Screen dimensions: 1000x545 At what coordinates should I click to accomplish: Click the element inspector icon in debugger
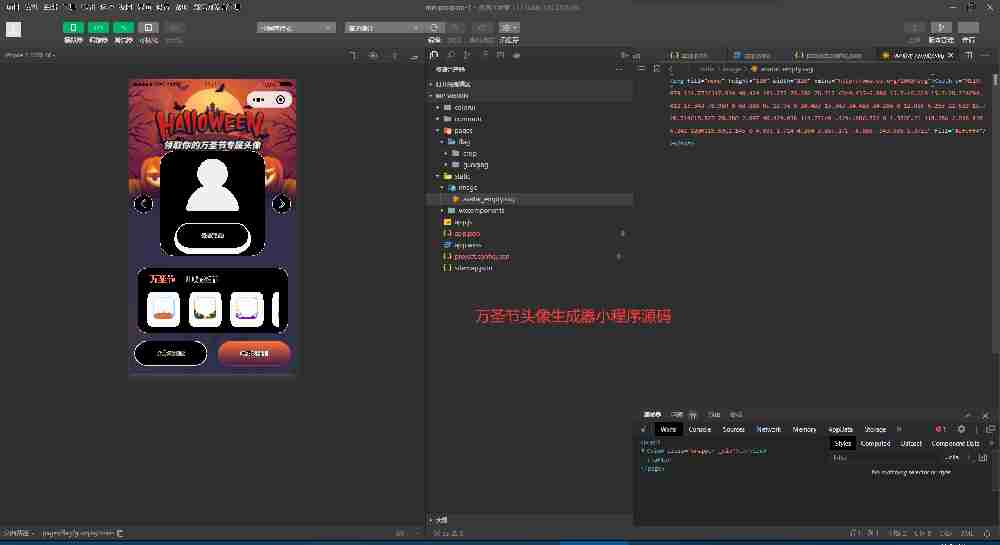click(643, 429)
